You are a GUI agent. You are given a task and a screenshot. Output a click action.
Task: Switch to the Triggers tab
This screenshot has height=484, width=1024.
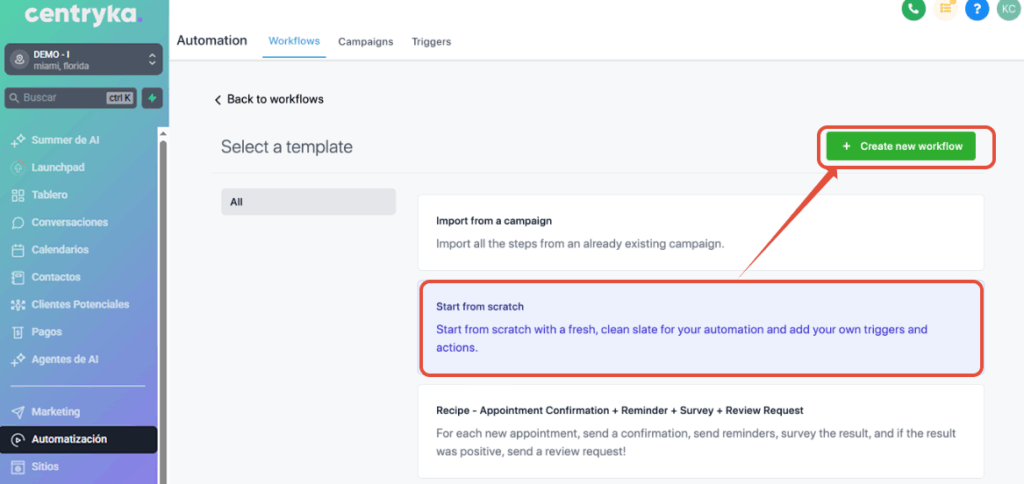(x=431, y=42)
